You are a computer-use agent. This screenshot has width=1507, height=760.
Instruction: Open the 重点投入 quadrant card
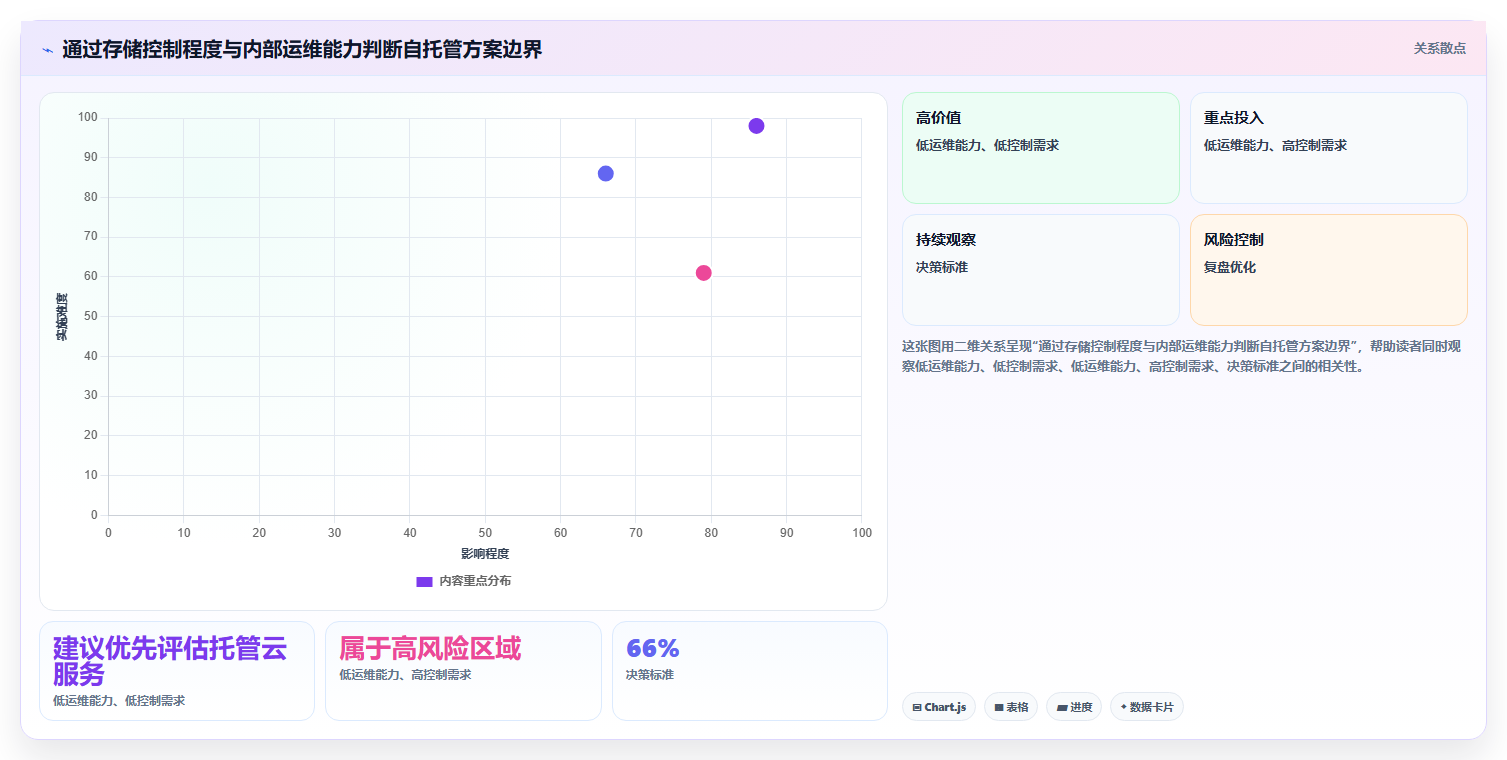tap(1329, 148)
